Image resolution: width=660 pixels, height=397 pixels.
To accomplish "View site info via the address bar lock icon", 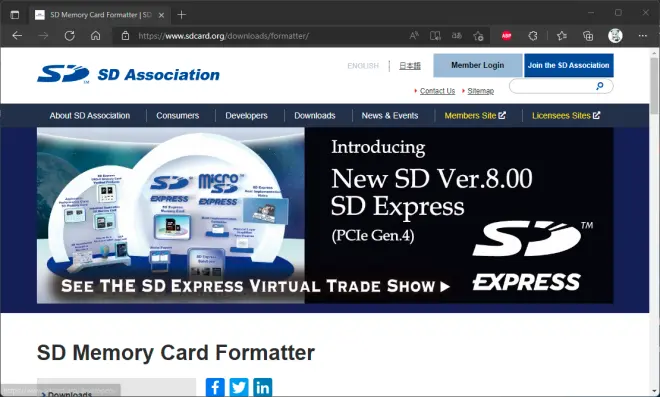I will pos(125,36).
